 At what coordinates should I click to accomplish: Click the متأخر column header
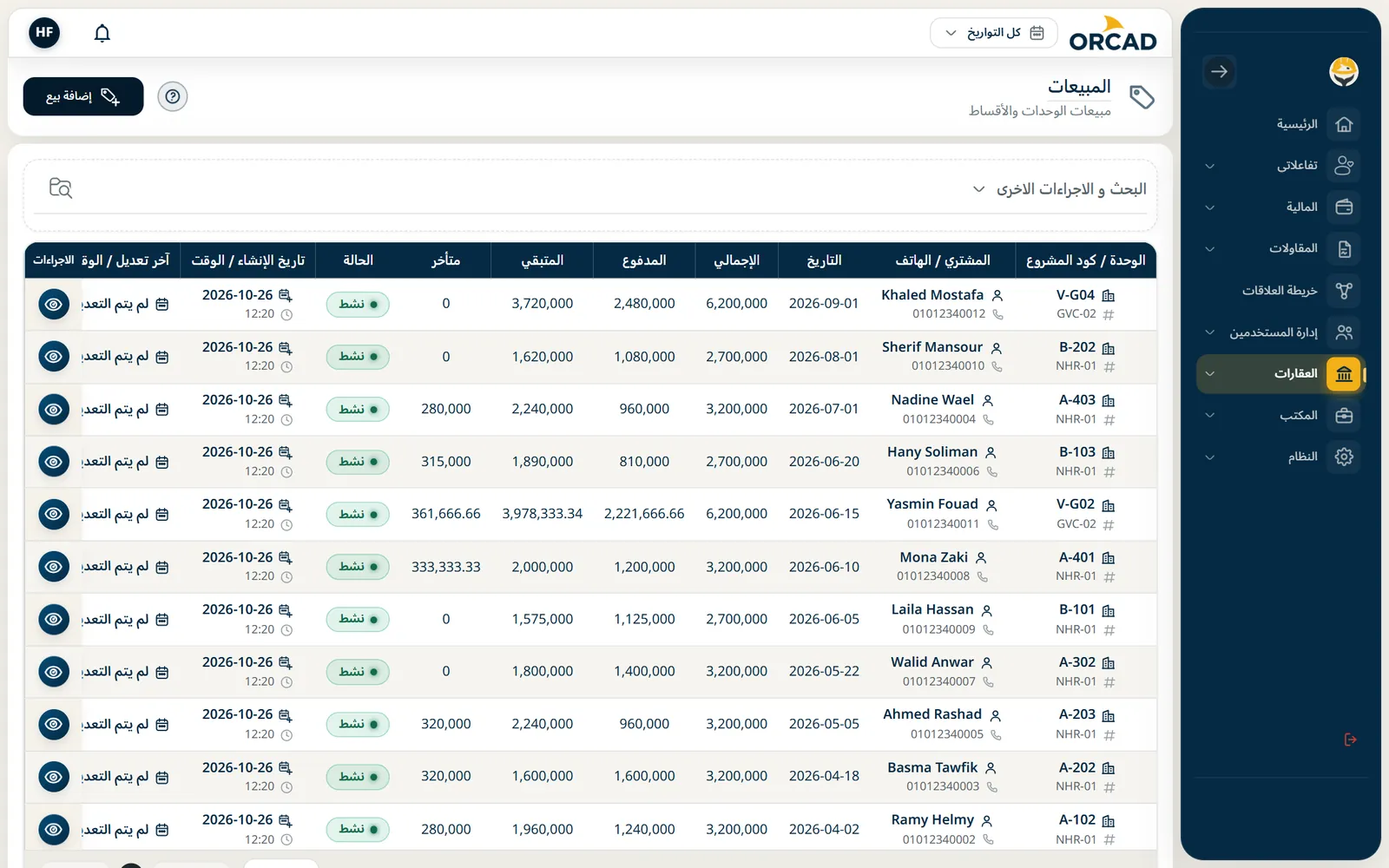click(446, 260)
